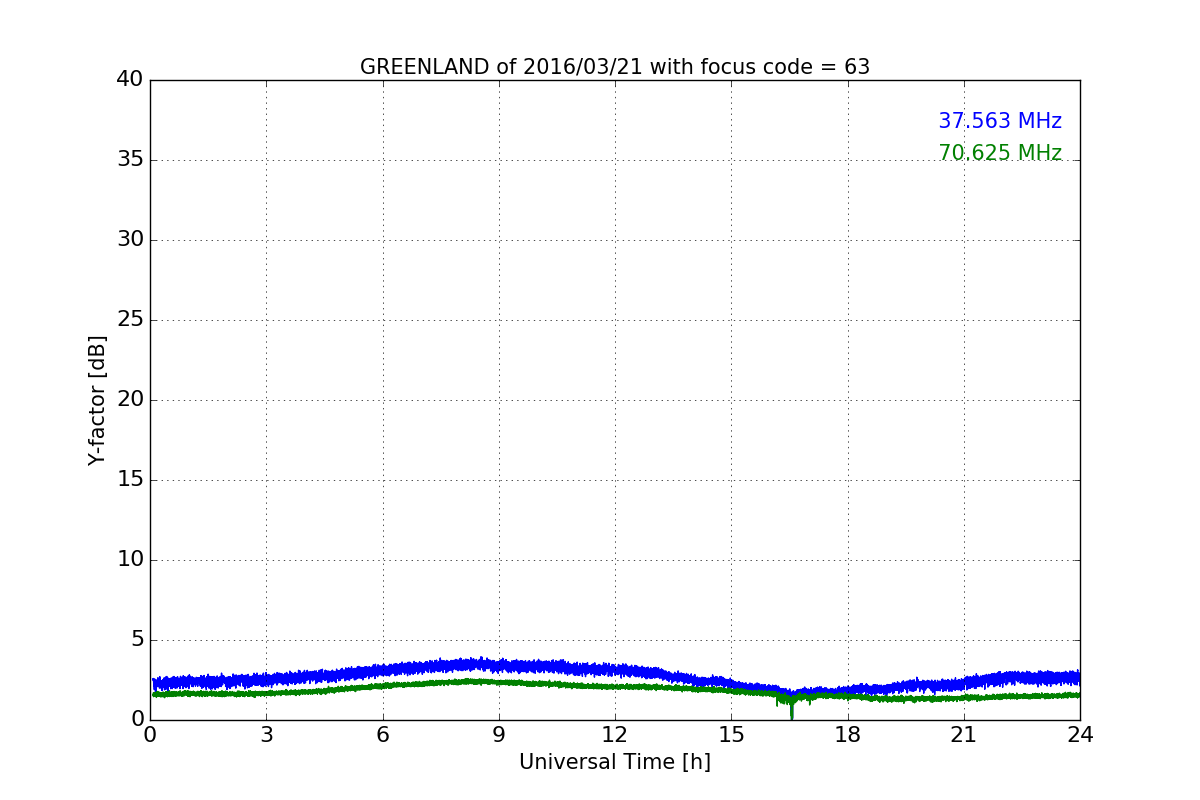Click the y-axis tick label 5

137,639
